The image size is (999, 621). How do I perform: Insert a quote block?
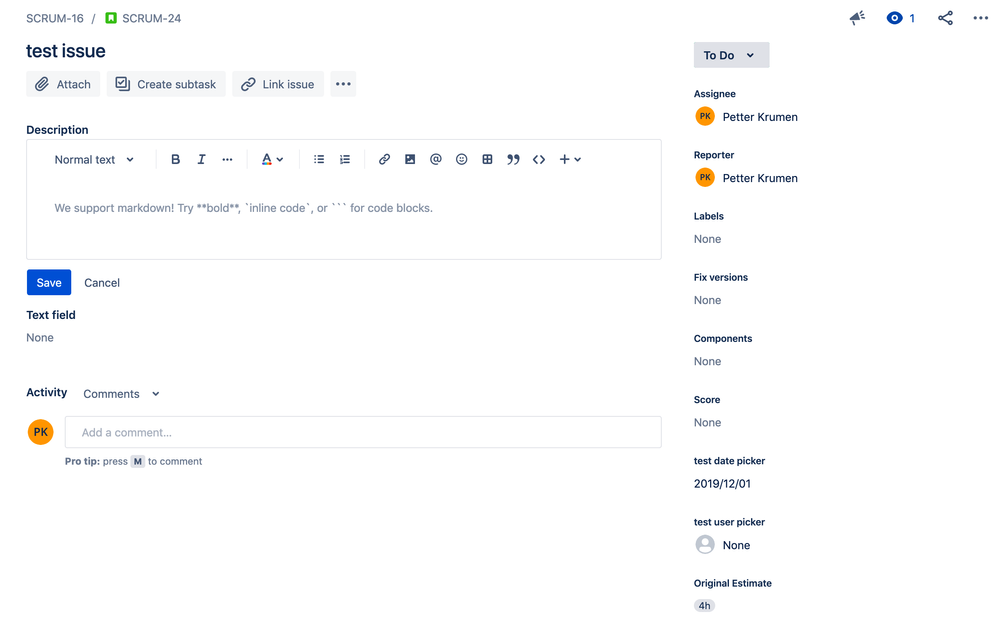[x=513, y=159]
